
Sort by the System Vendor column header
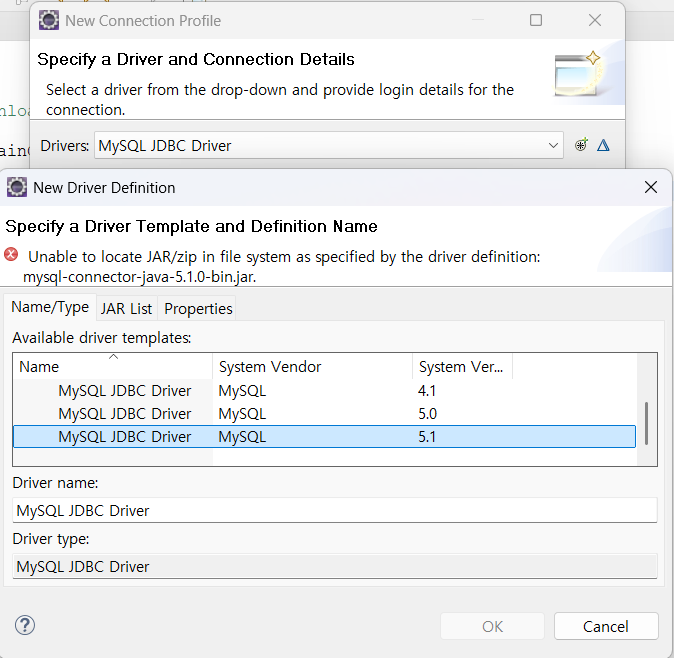point(312,367)
